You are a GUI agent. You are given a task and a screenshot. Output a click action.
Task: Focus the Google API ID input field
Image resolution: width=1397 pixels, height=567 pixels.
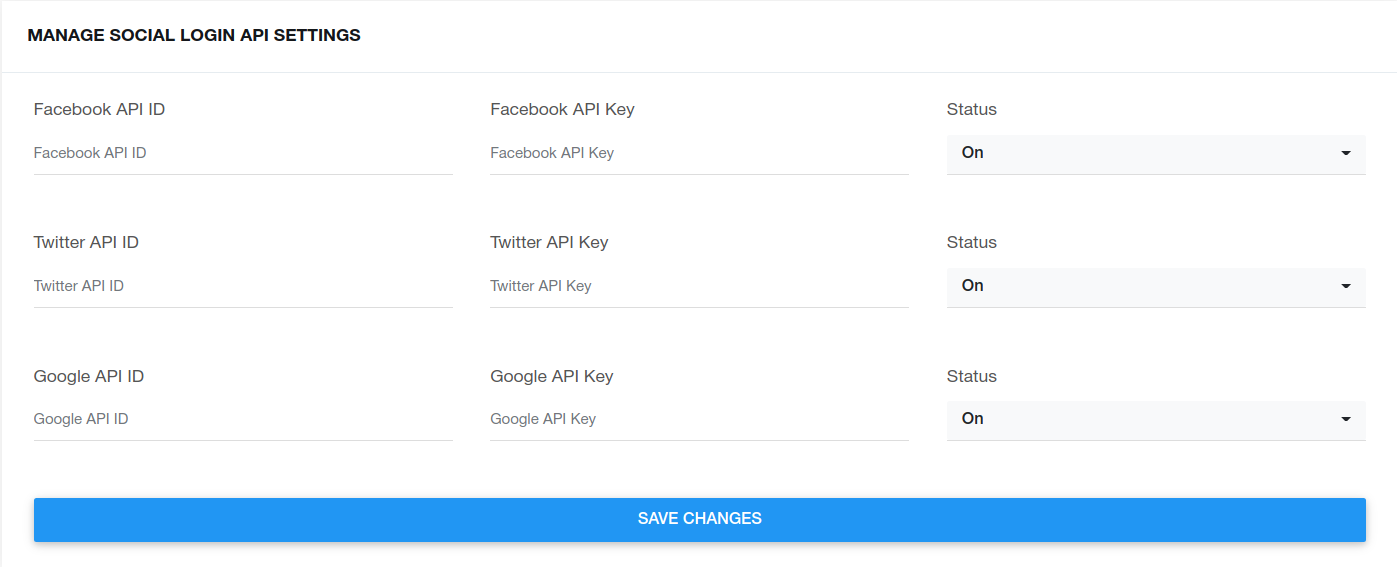click(243, 419)
